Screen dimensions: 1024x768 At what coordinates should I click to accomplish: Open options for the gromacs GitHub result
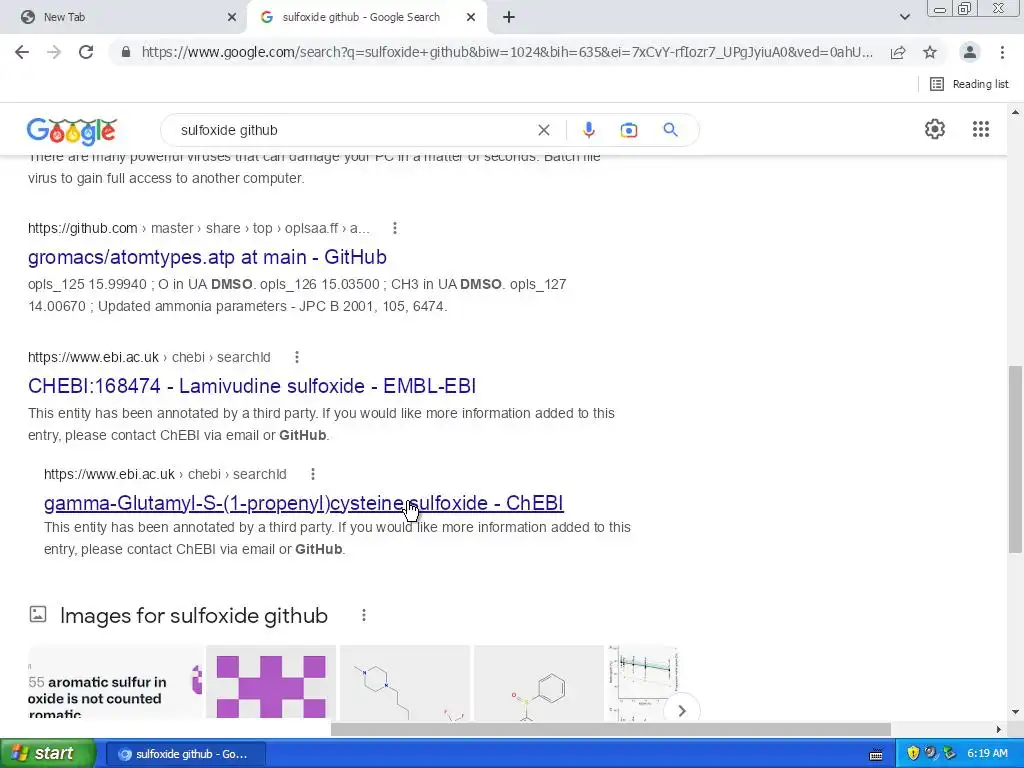coord(394,228)
